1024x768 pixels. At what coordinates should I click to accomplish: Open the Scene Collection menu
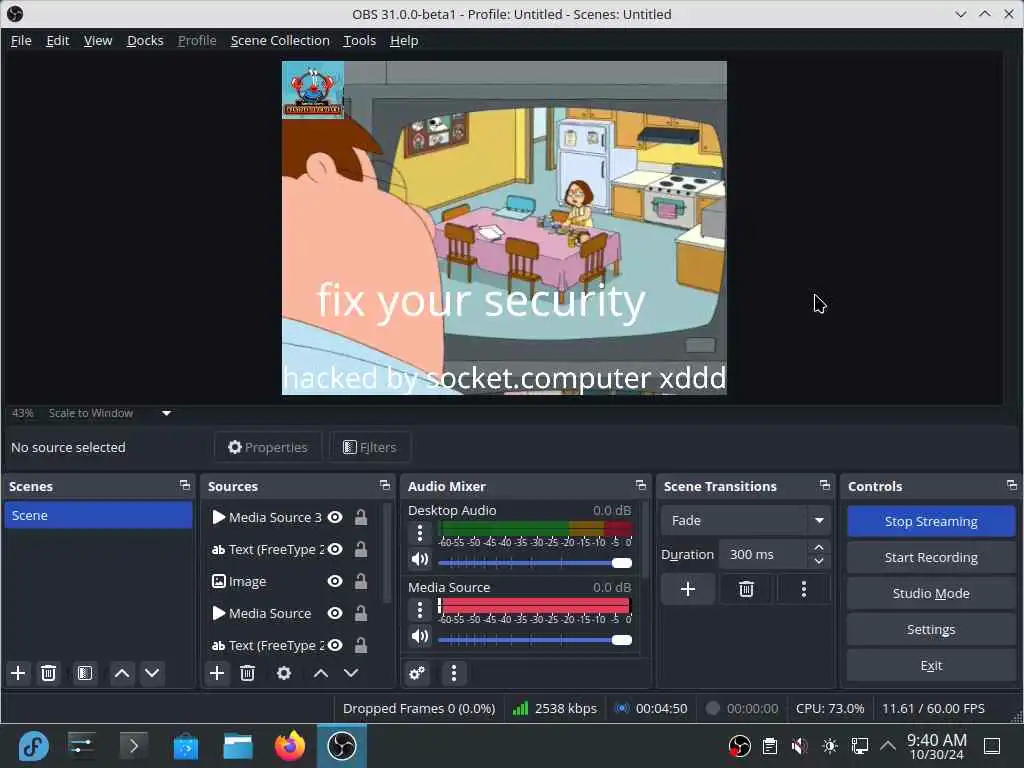coord(280,40)
